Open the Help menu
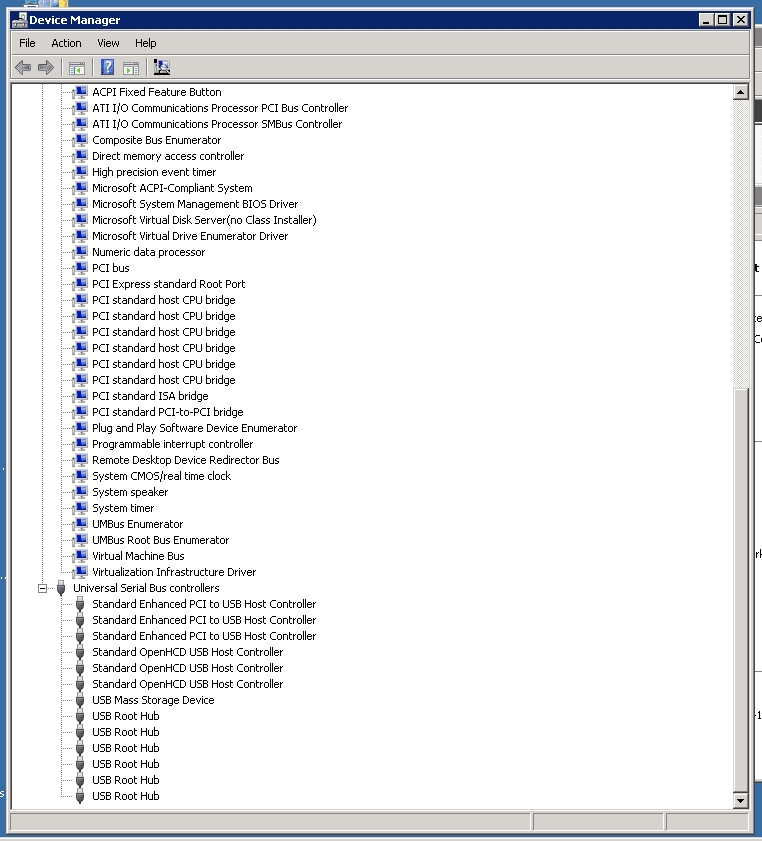 tap(145, 43)
